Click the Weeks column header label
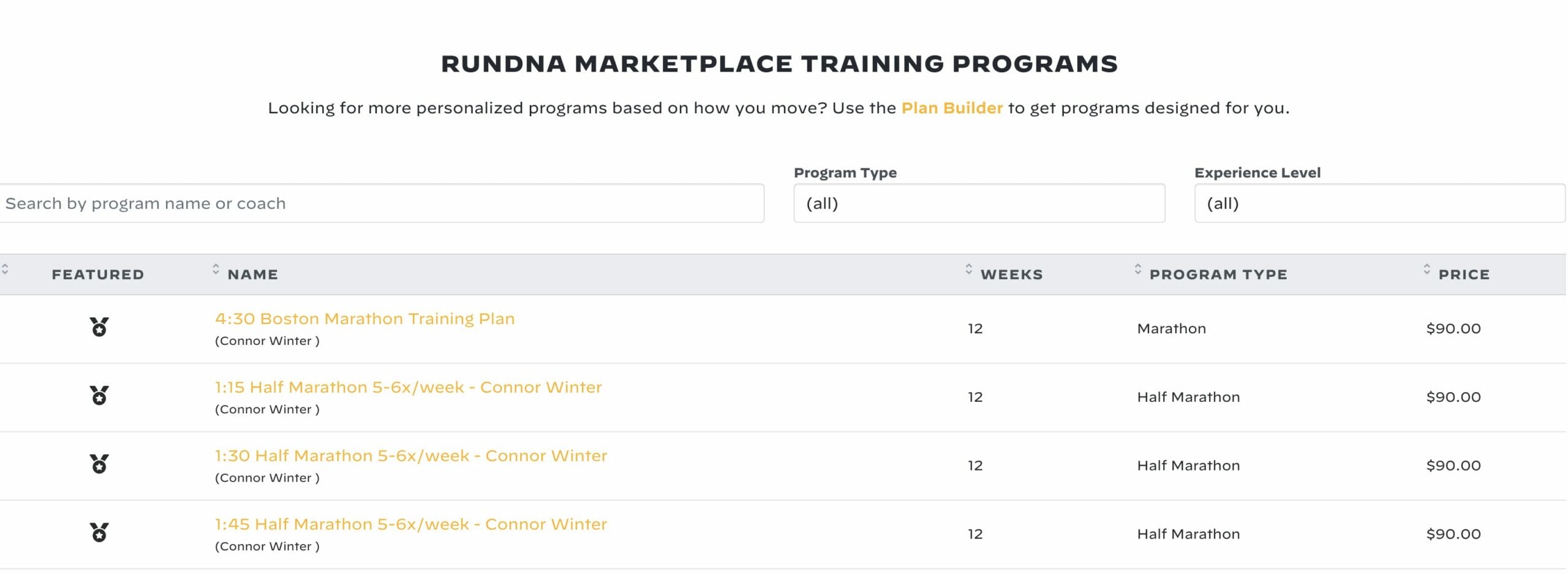 tap(1011, 274)
